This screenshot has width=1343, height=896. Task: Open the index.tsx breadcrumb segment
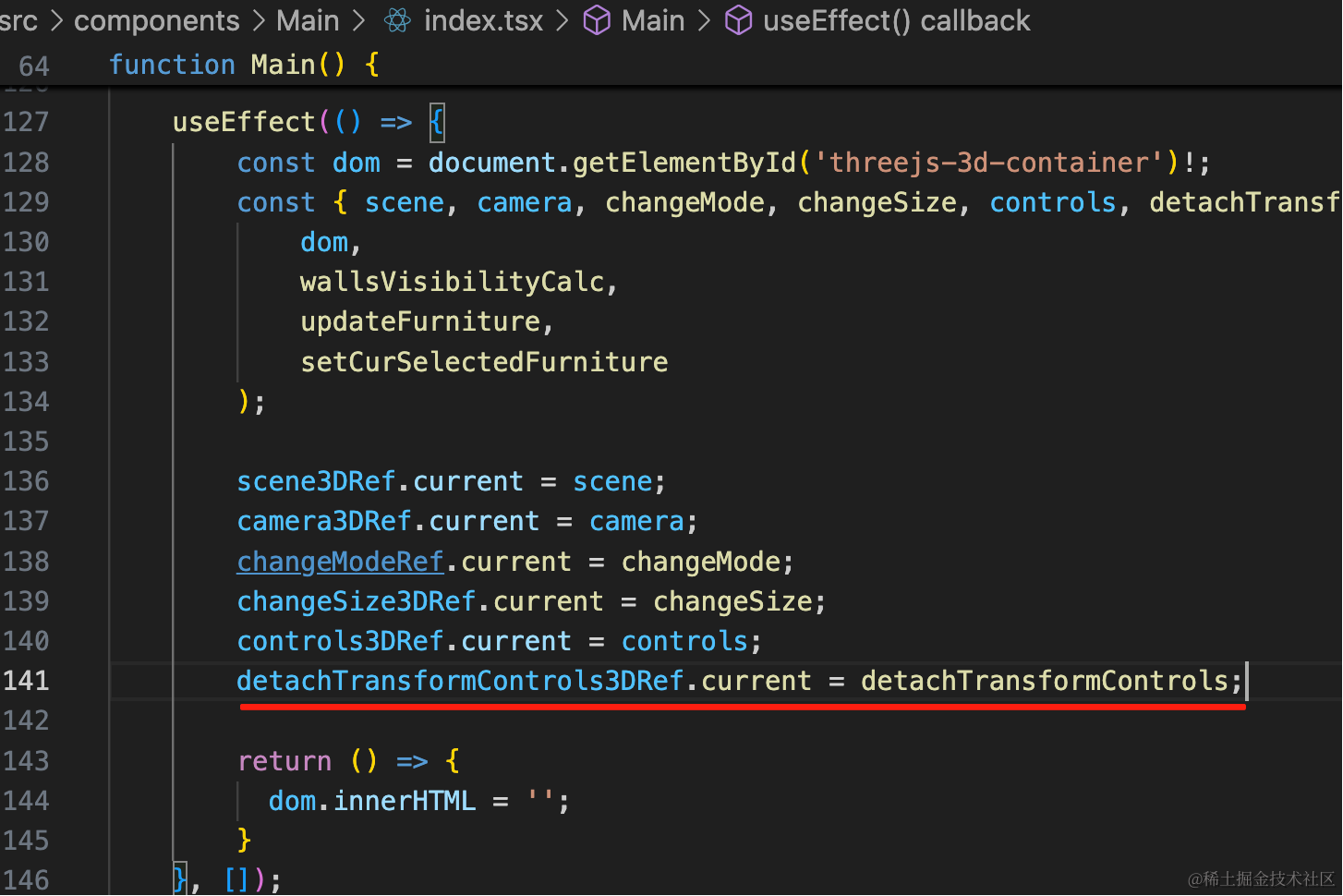click(483, 20)
